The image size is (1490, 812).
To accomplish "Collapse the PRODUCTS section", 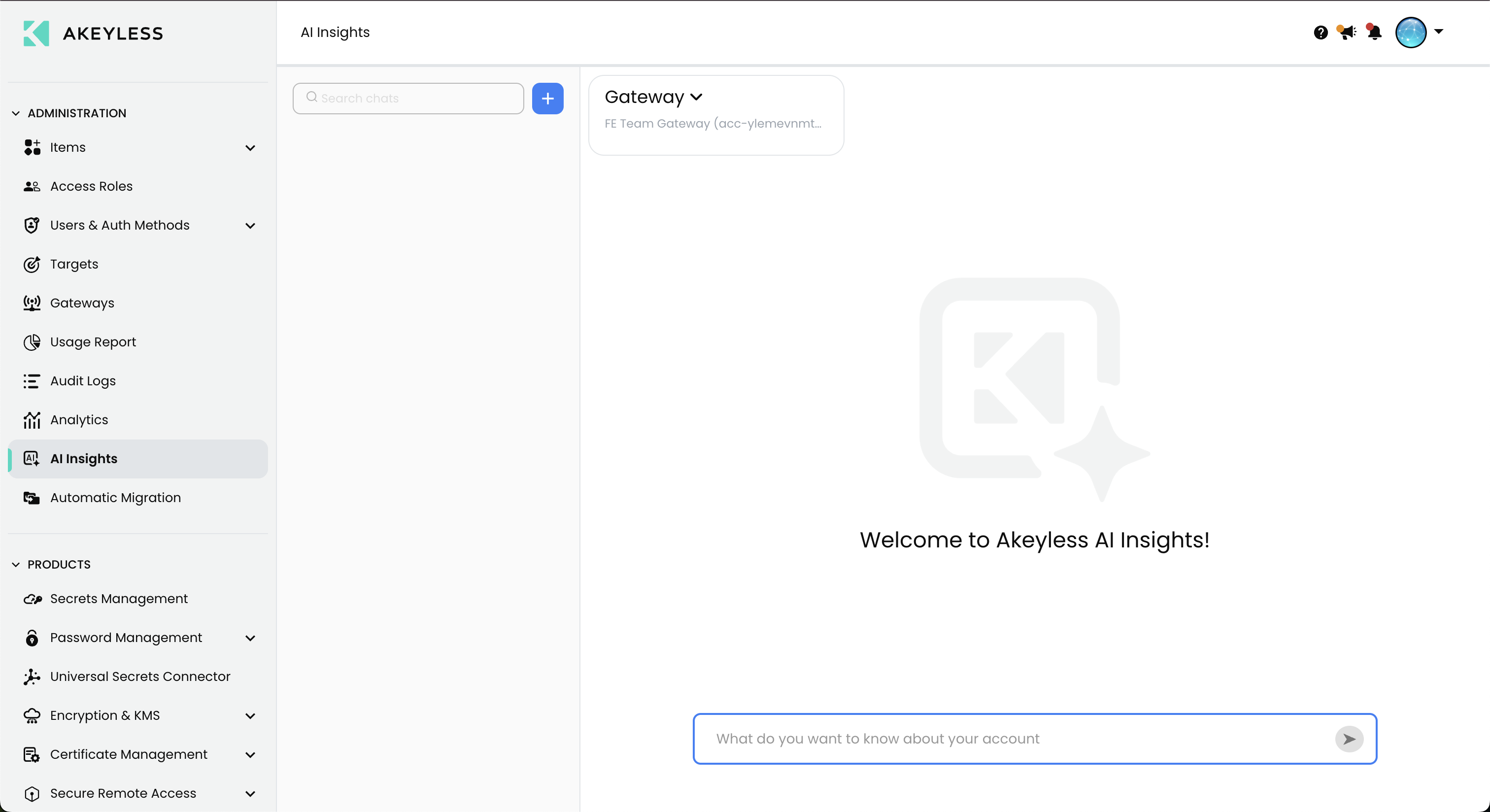I will click(x=16, y=565).
